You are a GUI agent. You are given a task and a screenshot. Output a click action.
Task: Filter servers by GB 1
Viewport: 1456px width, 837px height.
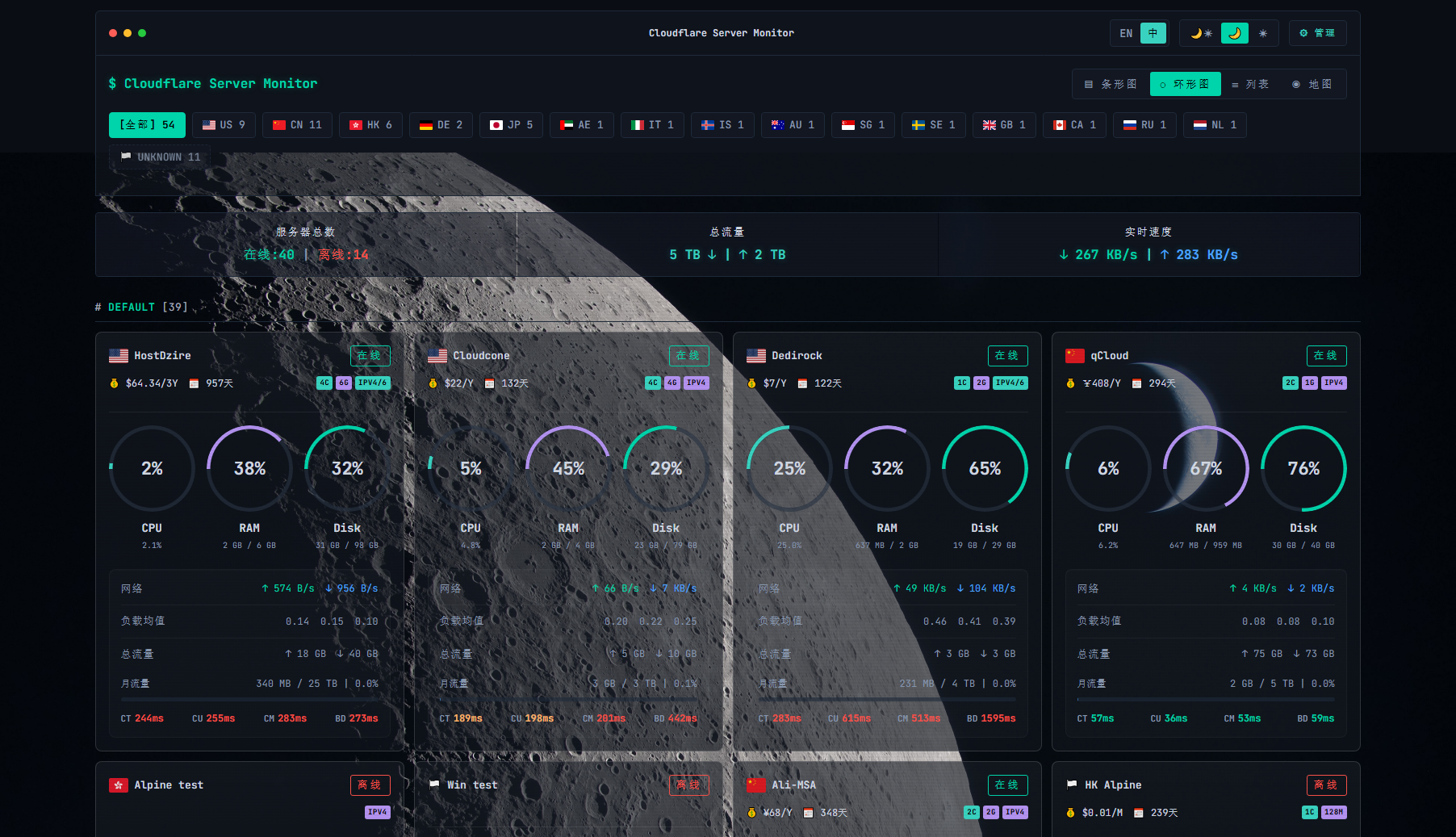click(x=1004, y=125)
